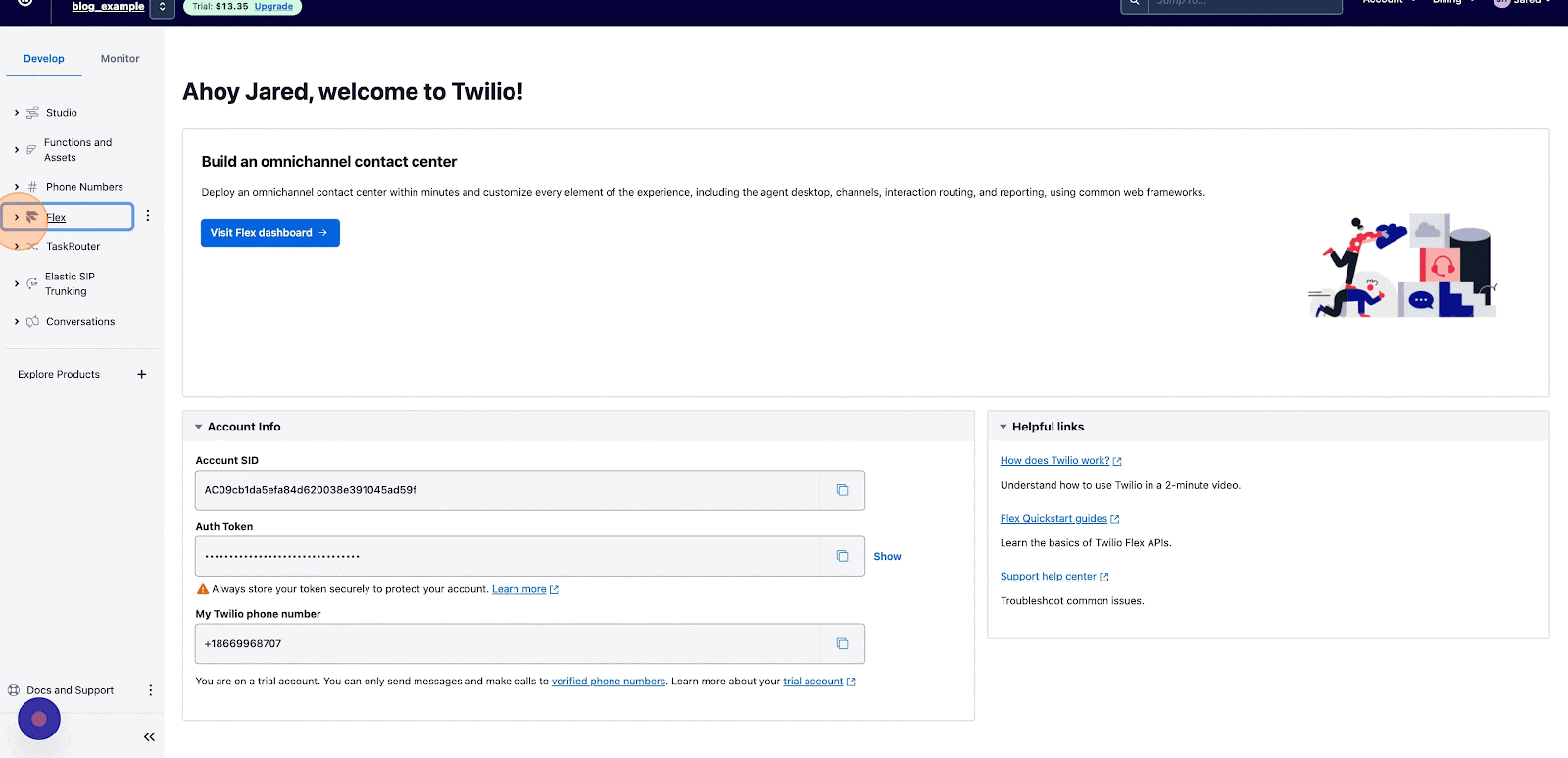Open the Conversations chat icon
1568x758 pixels.
(x=32, y=322)
